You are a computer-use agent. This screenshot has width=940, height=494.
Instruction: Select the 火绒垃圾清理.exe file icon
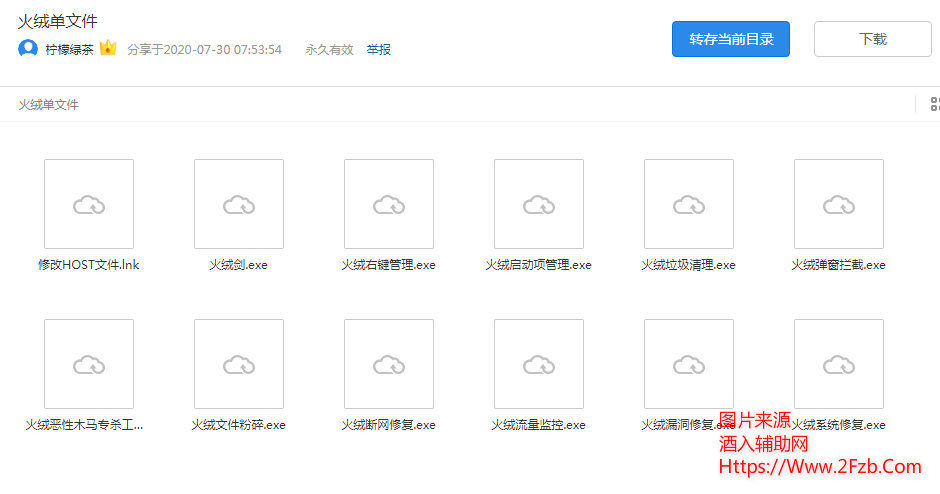689,204
